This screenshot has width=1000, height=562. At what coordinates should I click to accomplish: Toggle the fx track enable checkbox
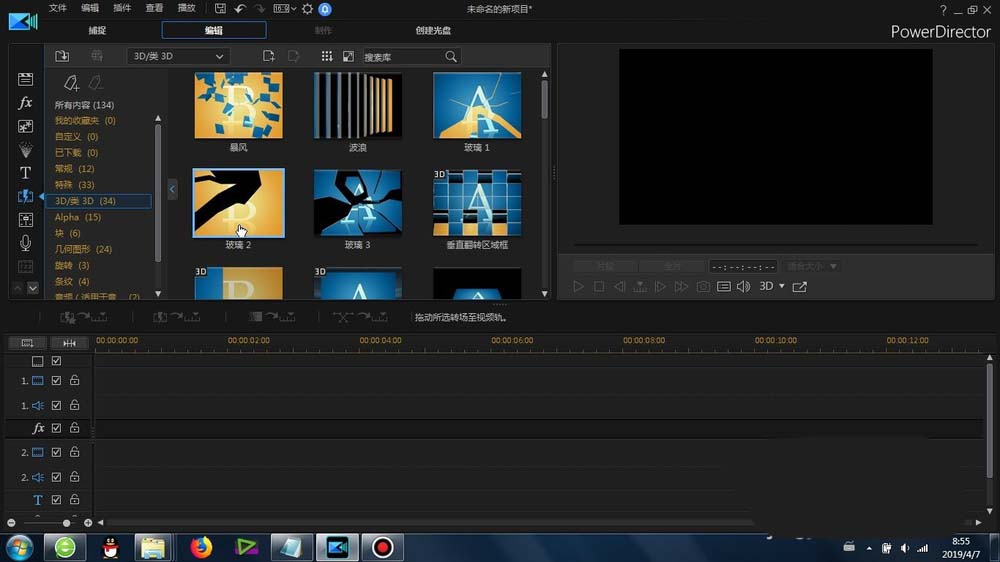coord(56,428)
